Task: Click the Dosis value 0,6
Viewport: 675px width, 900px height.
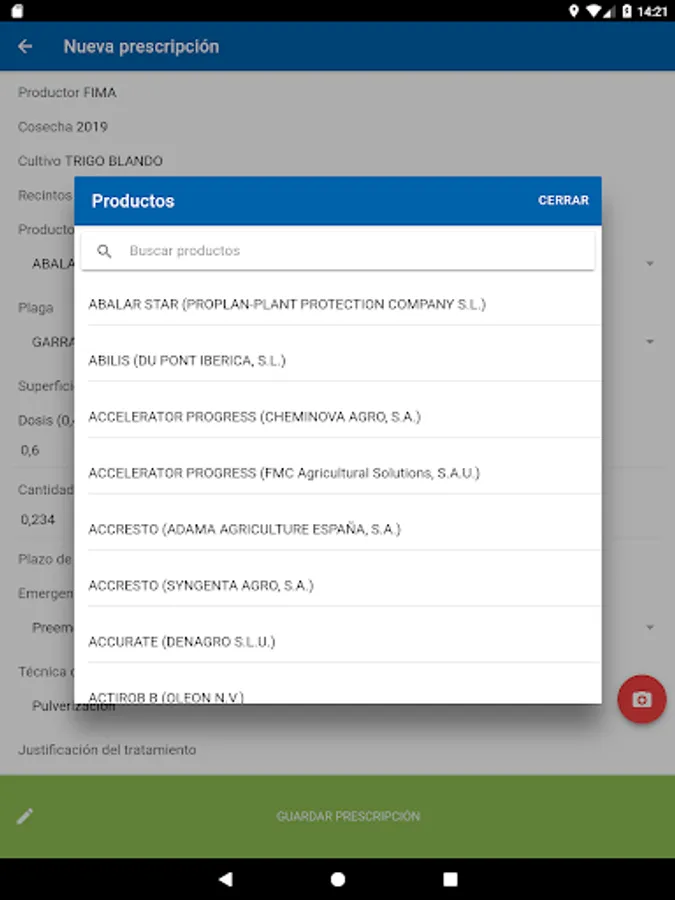Action: pyautogui.click(x=30, y=450)
